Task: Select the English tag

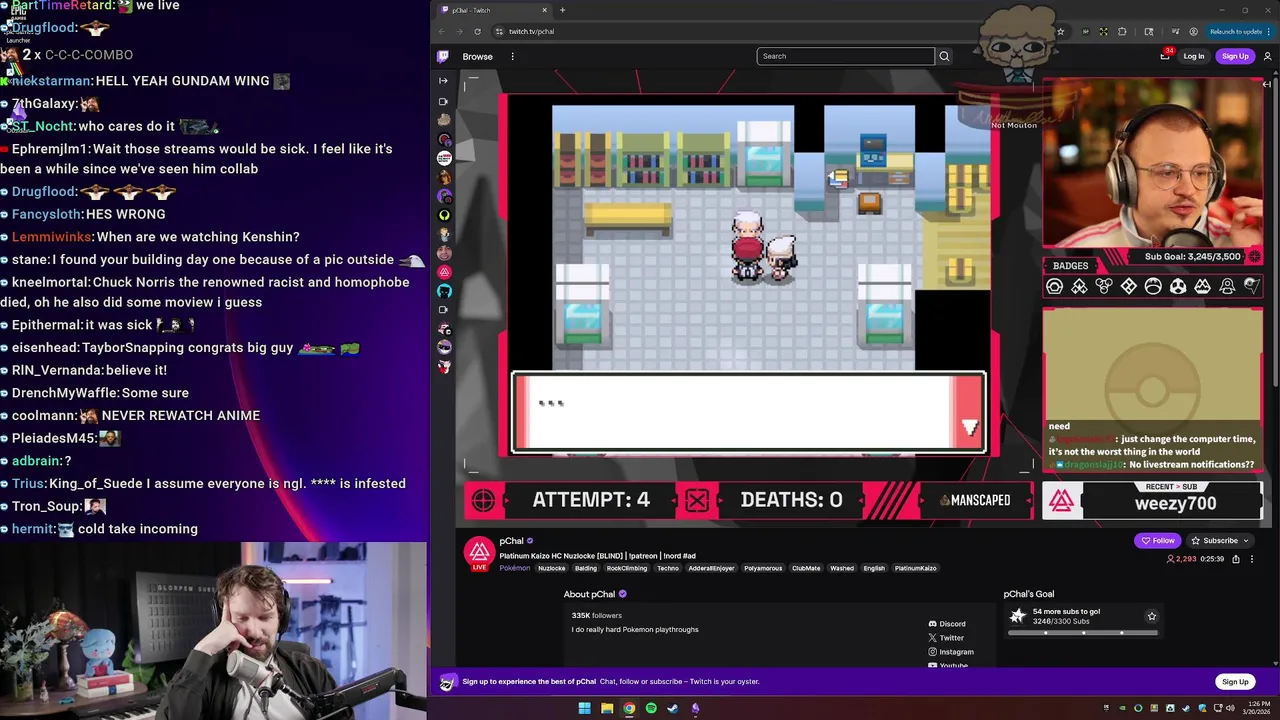Action: pos(874,568)
